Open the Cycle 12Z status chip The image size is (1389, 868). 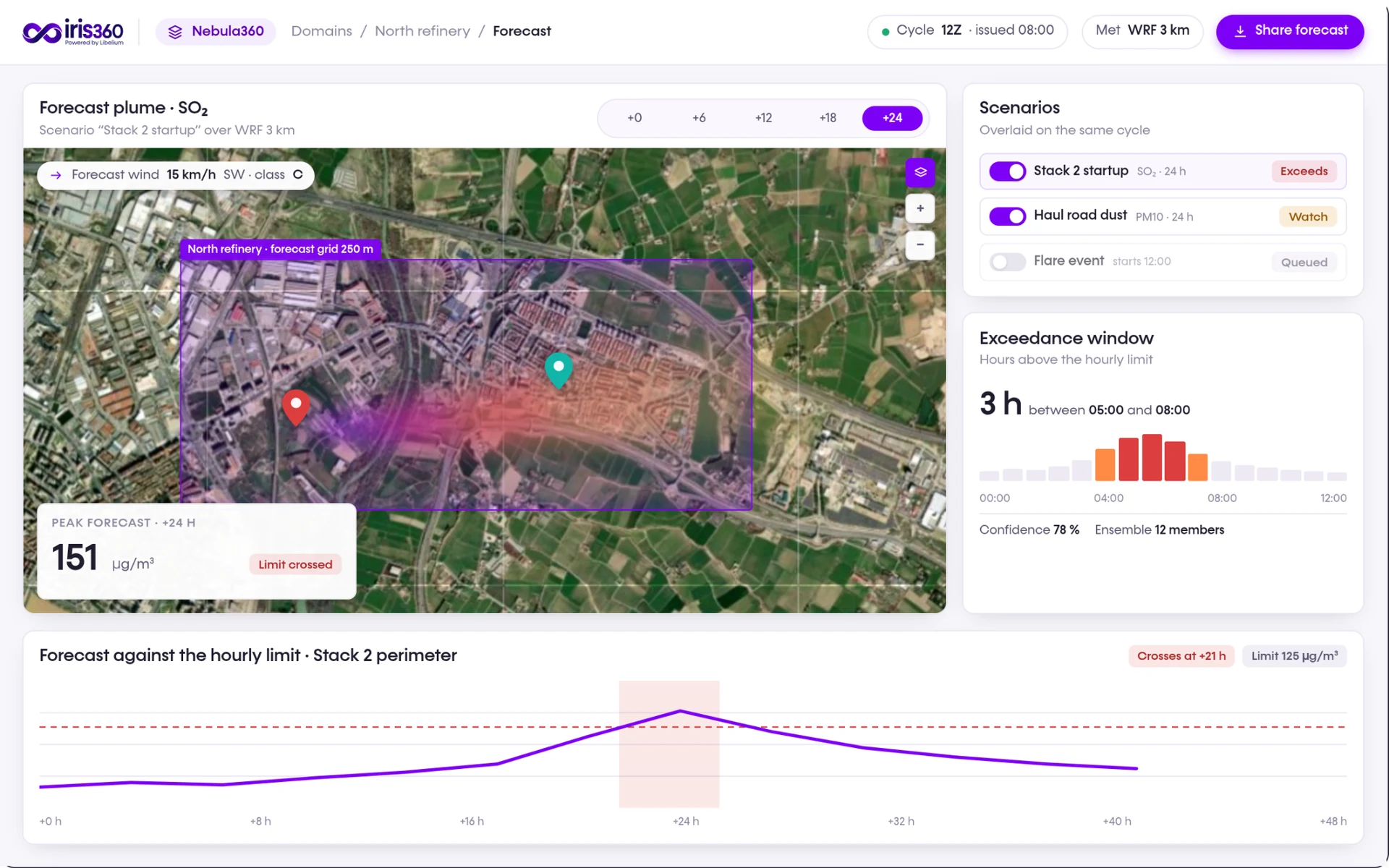(967, 31)
